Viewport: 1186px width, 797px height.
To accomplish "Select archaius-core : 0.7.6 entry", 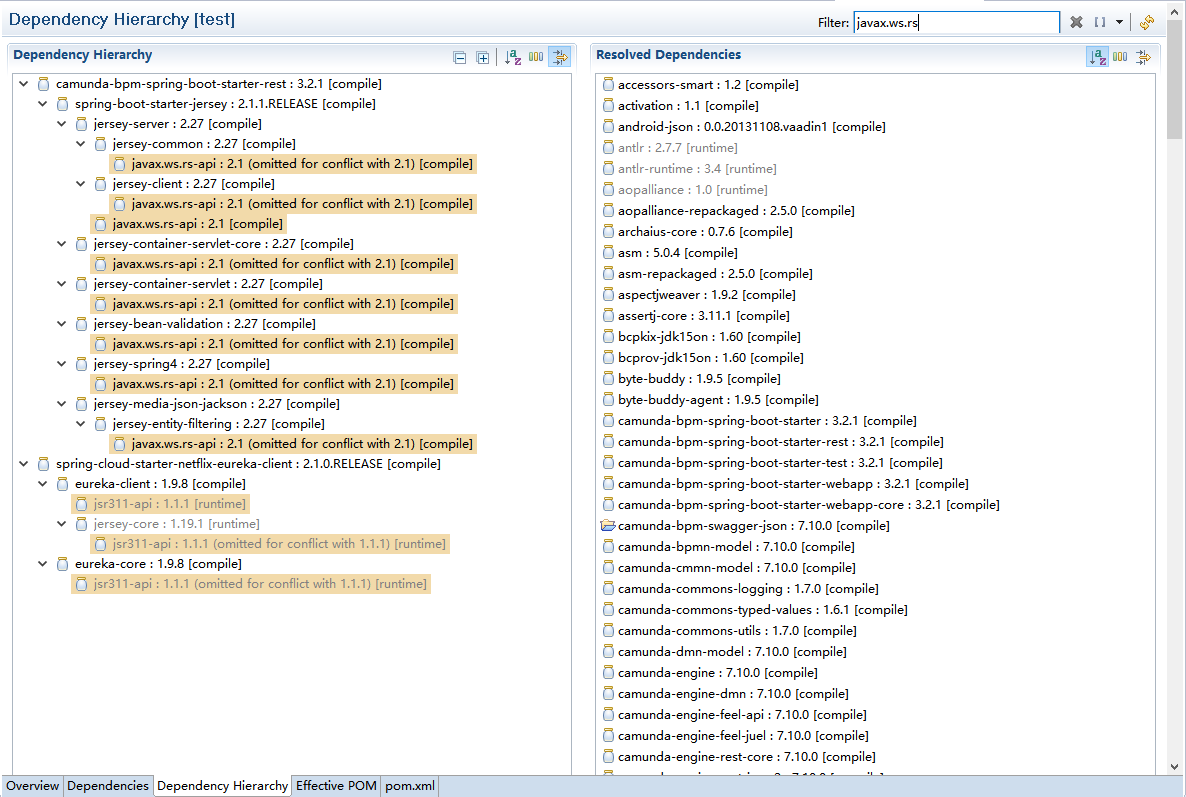I will click(697, 232).
